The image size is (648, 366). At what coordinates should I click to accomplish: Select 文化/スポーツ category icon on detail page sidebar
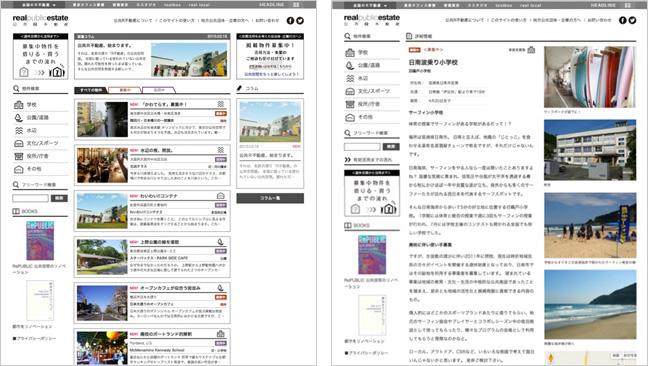(x=350, y=91)
